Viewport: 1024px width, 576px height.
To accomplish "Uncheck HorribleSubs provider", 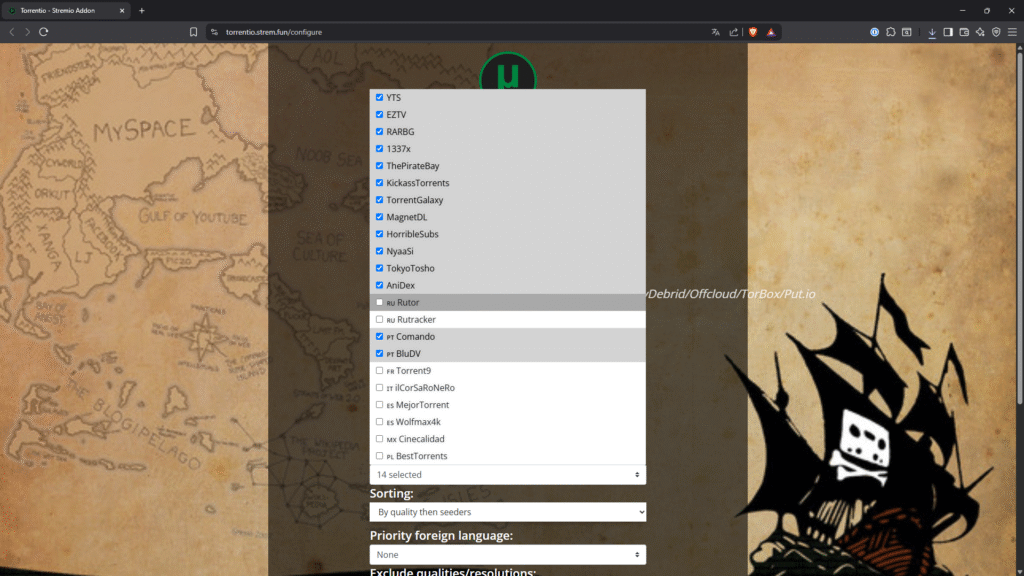I will point(379,234).
